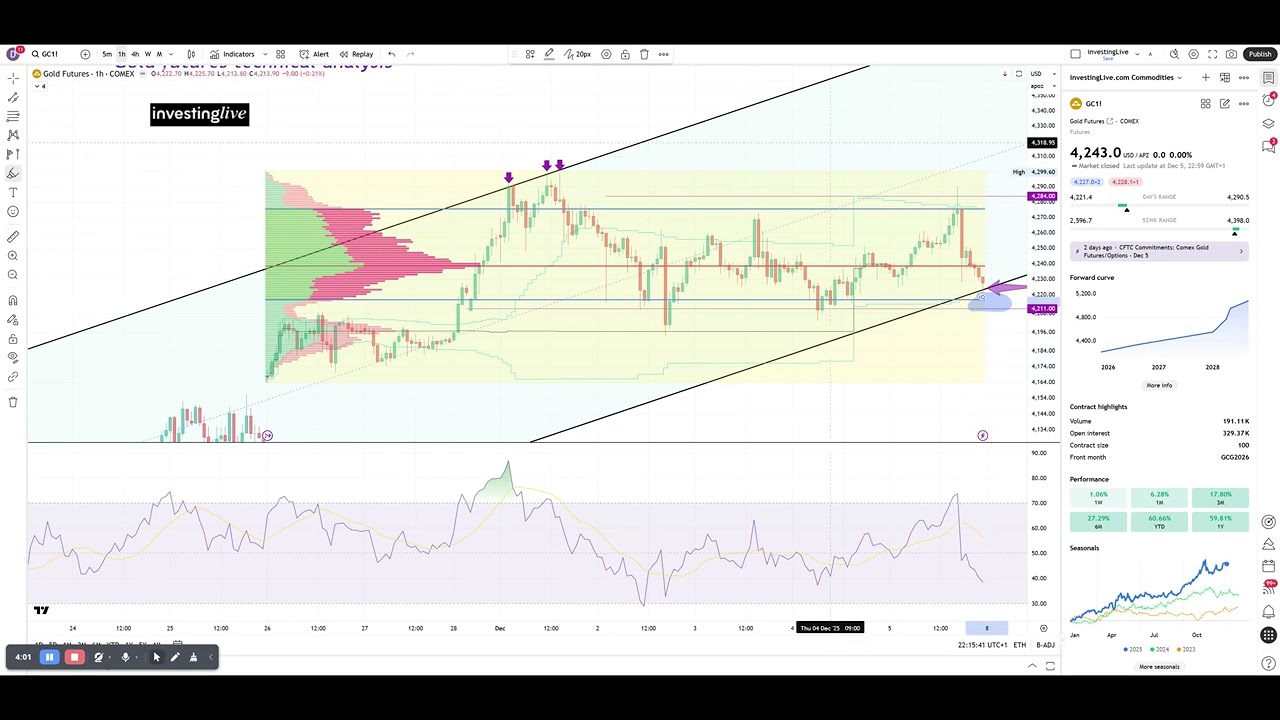Open CFTC Commitments news item
Image resolution: width=1280 pixels, height=720 pixels.
point(1159,251)
